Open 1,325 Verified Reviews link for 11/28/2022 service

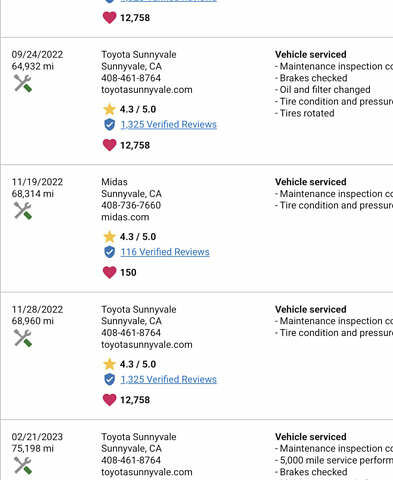pyautogui.click(x=168, y=379)
